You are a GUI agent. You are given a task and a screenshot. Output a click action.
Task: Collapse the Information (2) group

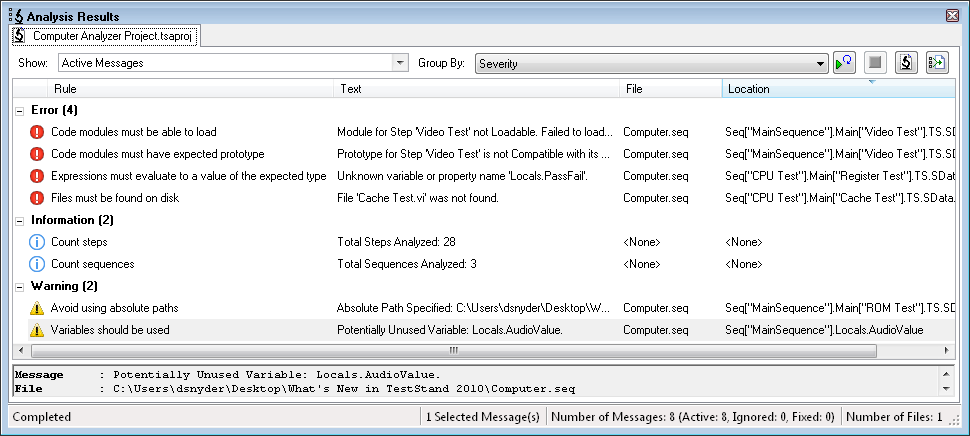click(20, 220)
